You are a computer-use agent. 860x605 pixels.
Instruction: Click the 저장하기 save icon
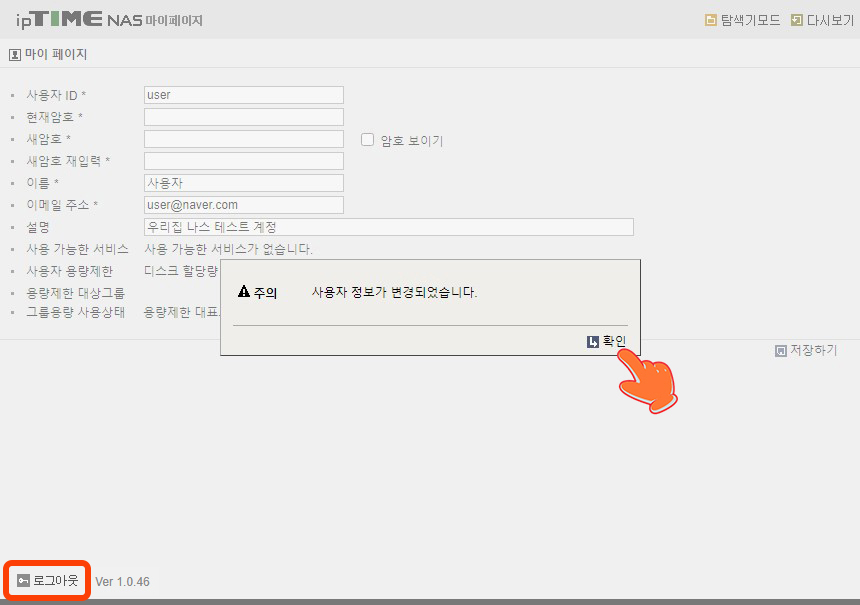pos(781,351)
